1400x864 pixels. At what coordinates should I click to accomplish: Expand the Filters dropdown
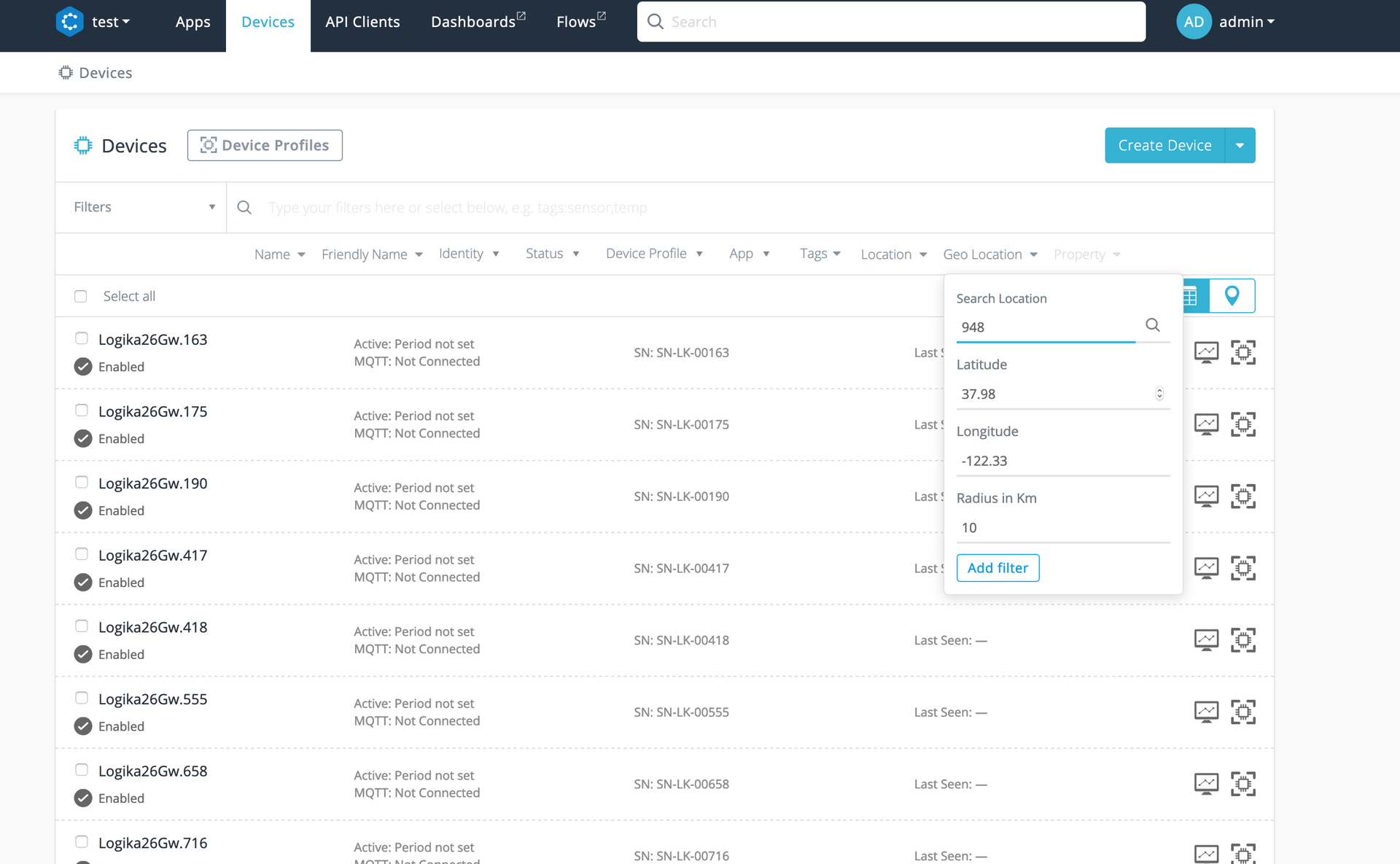pos(144,207)
